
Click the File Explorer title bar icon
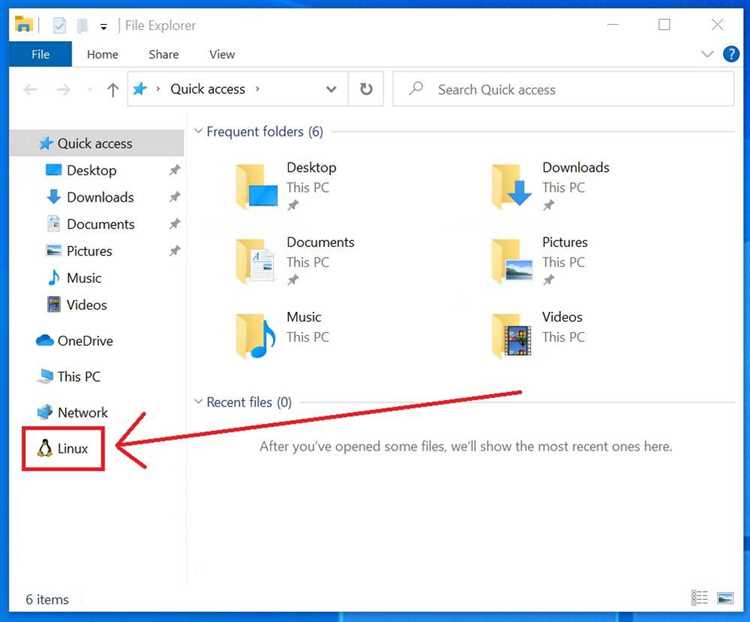point(24,24)
